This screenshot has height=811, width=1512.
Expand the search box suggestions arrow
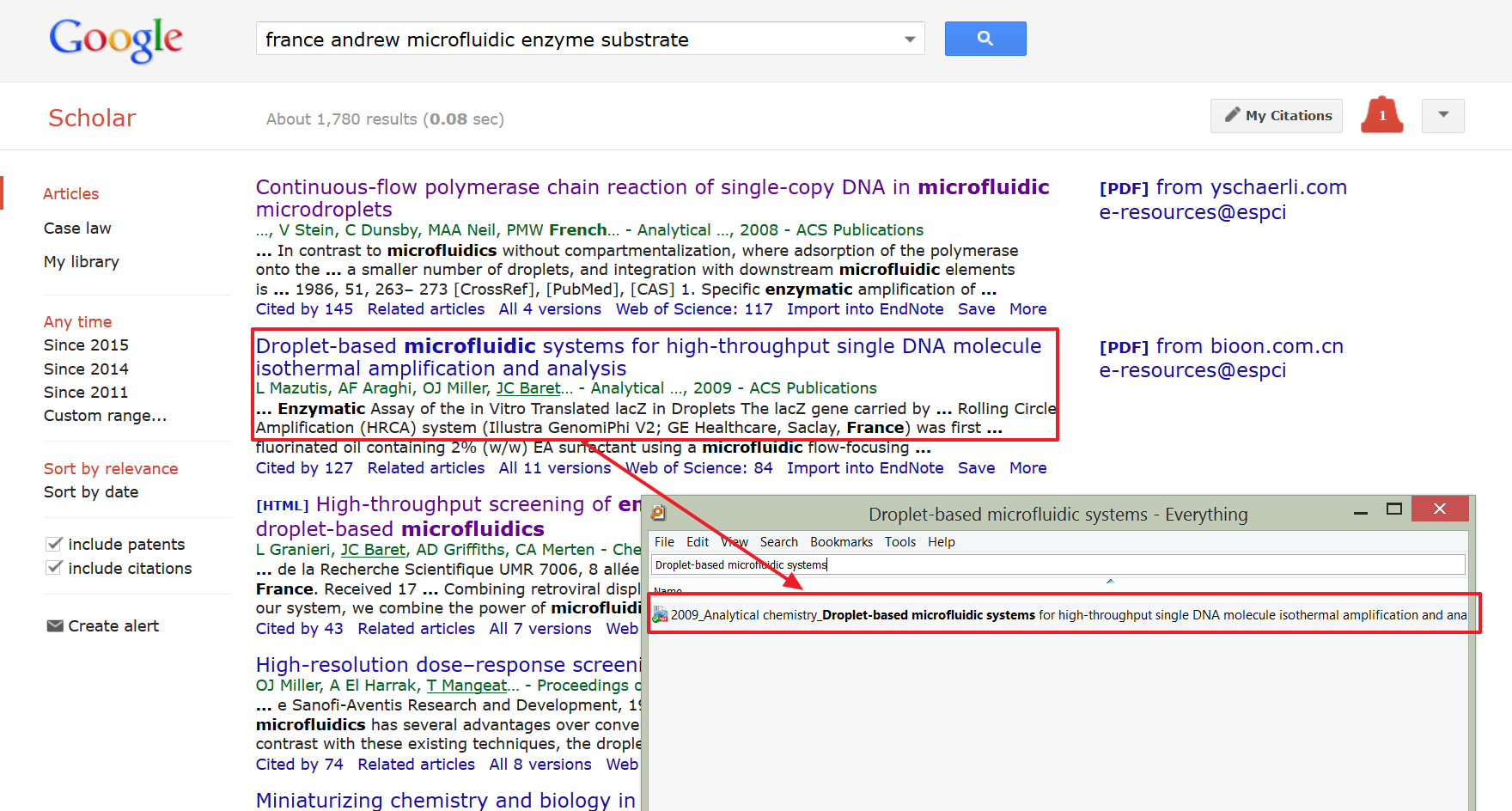(x=910, y=40)
